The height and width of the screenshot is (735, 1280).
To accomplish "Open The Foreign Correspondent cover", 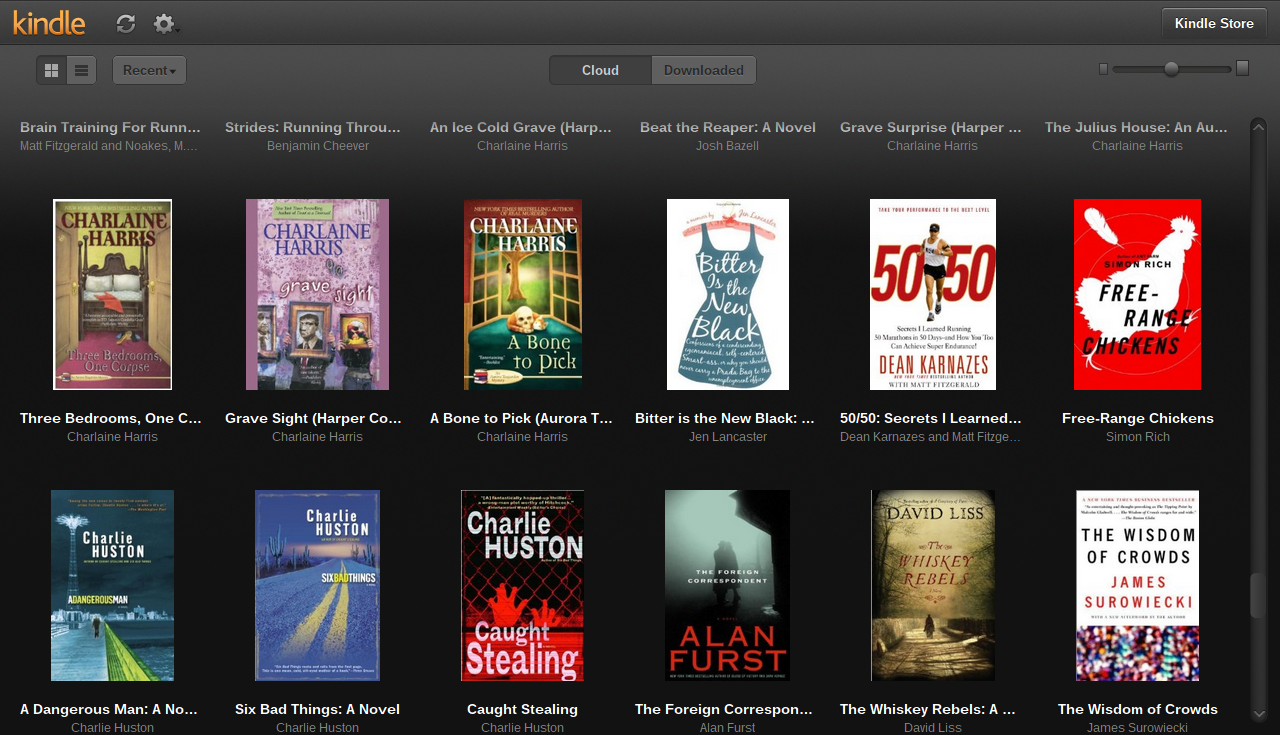I will click(x=728, y=585).
